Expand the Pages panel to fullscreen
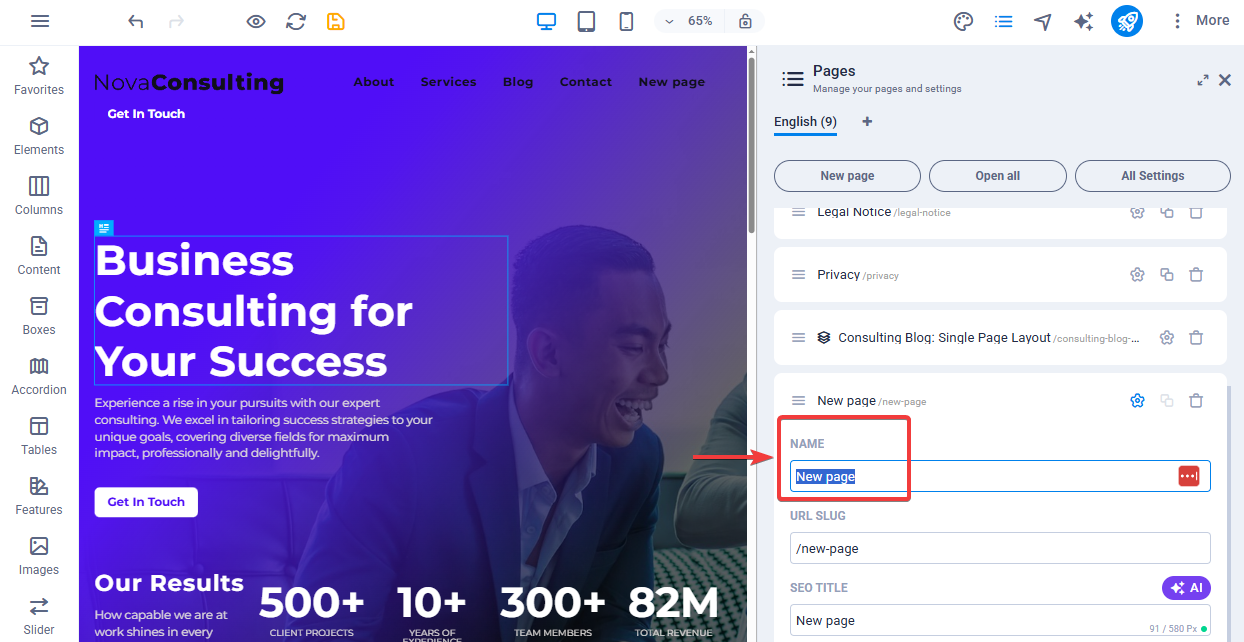The width and height of the screenshot is (1244, 642). 1203,80
